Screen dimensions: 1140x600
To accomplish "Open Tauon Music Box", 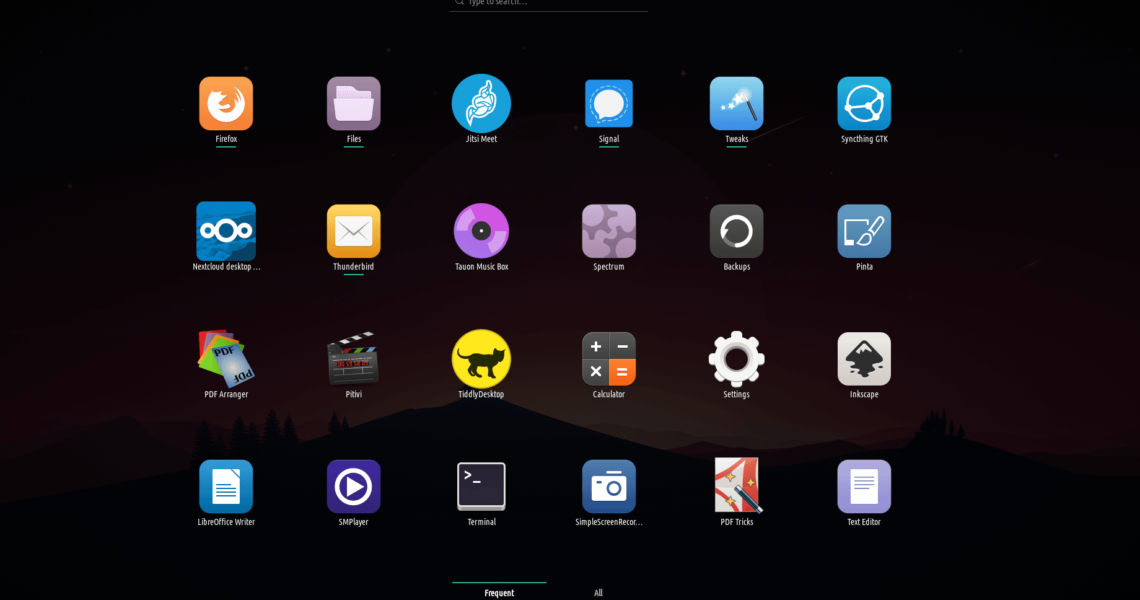I will pyautogui.click(x=481, y=232).
